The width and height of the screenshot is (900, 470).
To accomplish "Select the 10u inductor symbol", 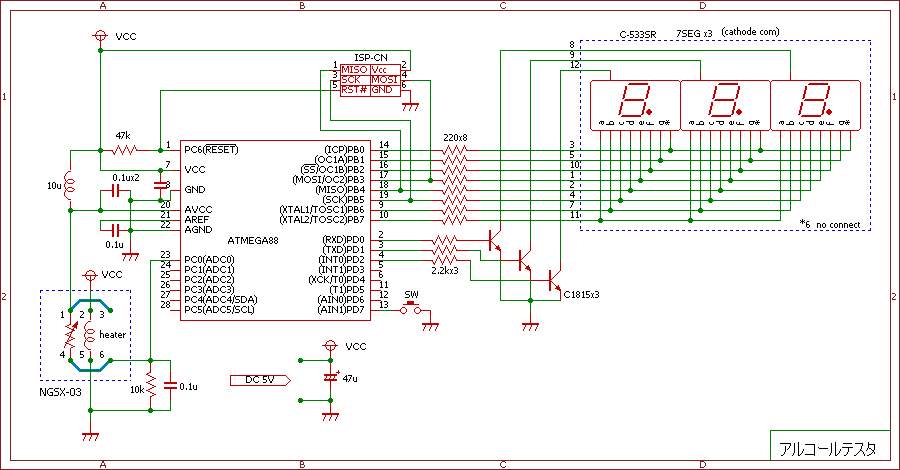I will pos(70,185).
